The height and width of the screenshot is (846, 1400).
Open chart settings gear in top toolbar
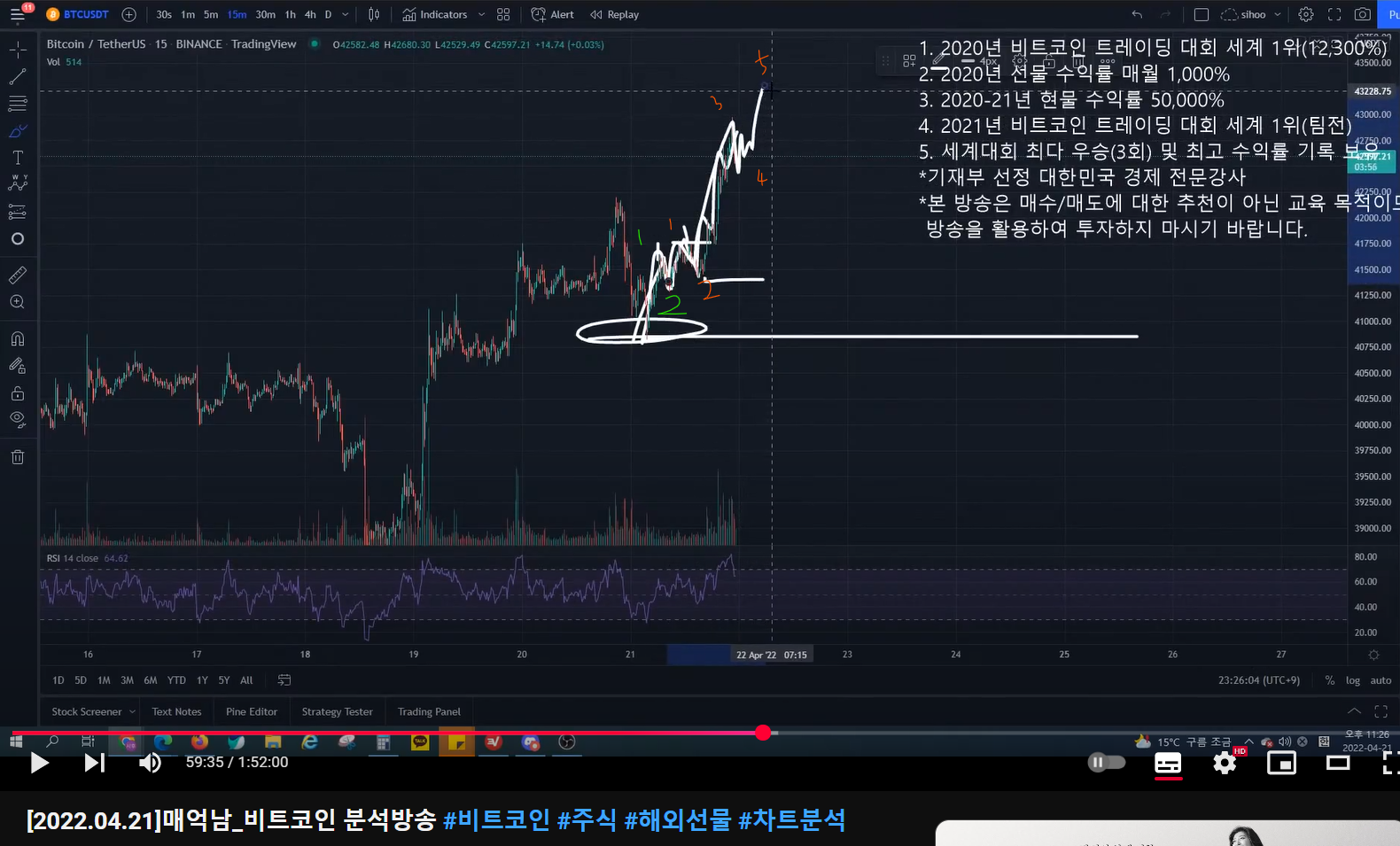click(x=1305, y=15)
